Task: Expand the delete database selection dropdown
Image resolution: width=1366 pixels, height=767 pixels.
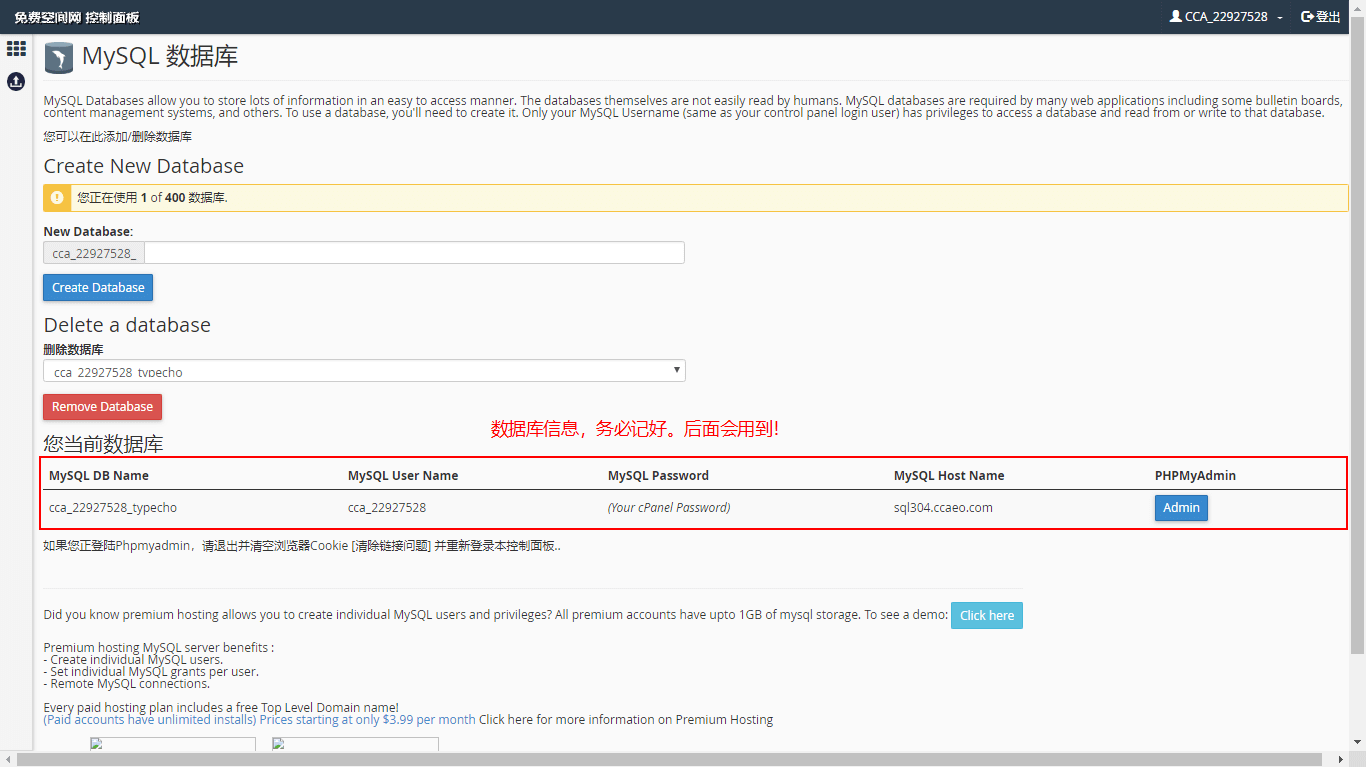Action: (x=364, y=371)
